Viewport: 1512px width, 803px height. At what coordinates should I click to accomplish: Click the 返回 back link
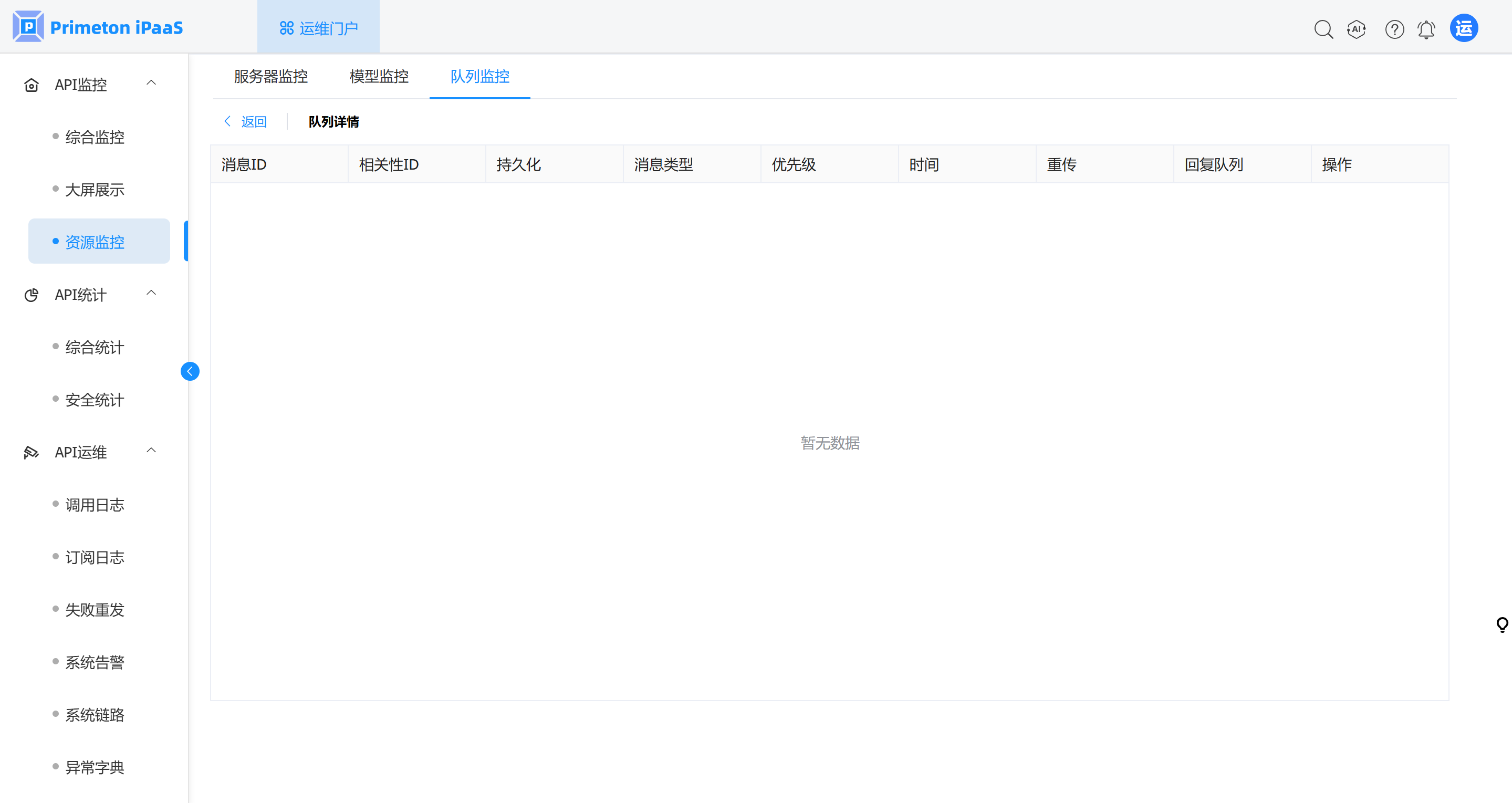coord(246,121)
